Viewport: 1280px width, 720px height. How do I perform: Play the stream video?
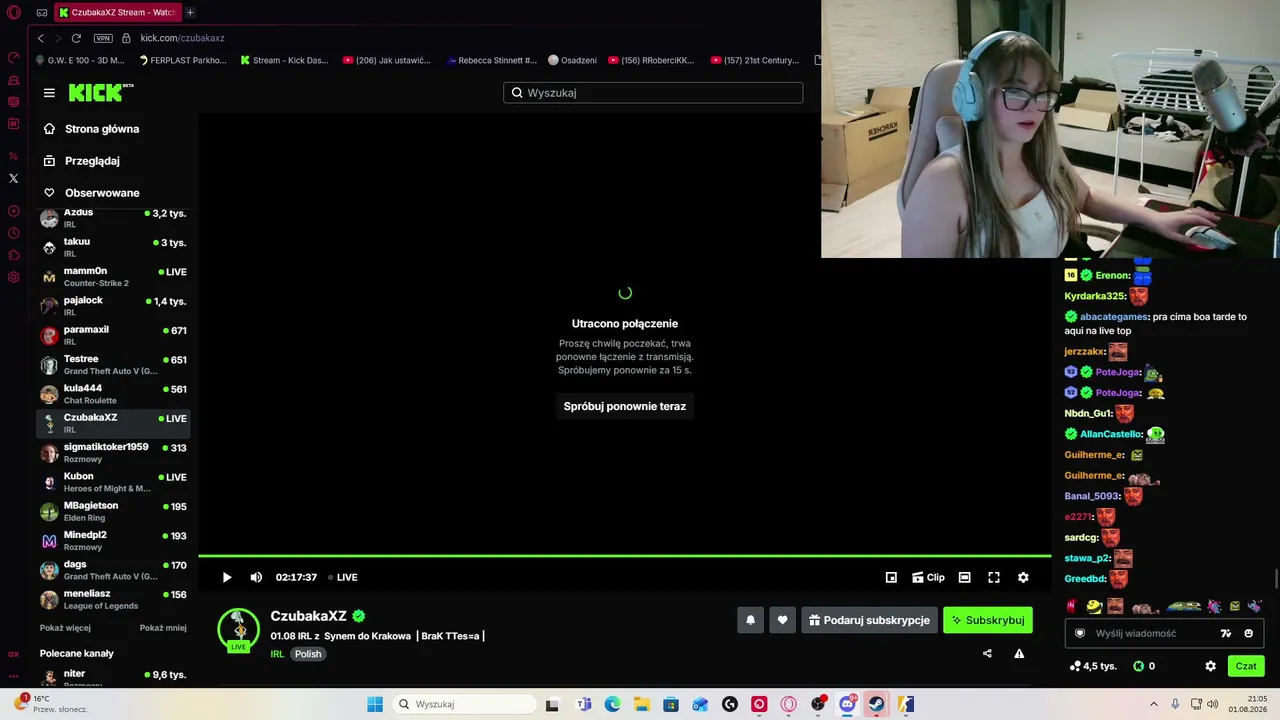pyautogui.click(x=227, y=577)
